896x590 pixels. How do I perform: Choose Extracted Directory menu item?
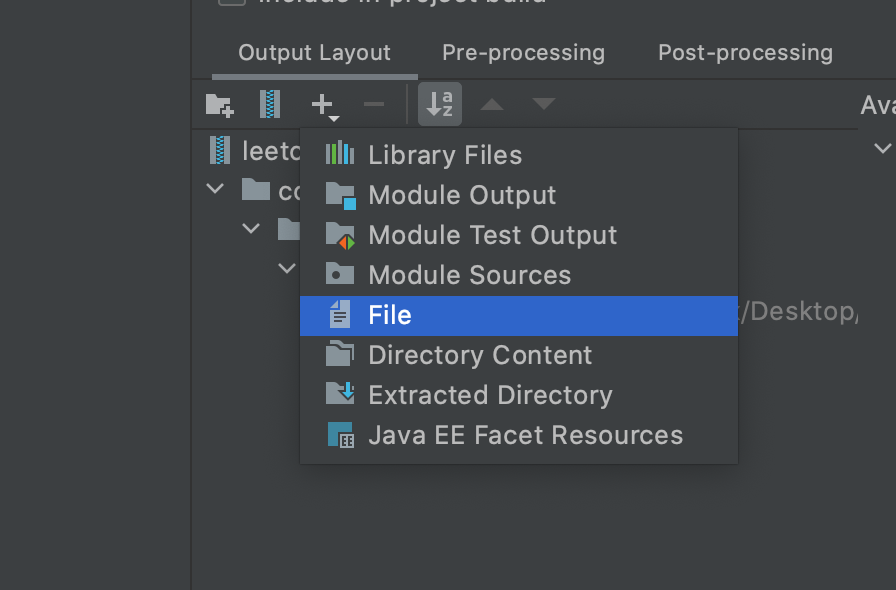(x=490, y=395)
